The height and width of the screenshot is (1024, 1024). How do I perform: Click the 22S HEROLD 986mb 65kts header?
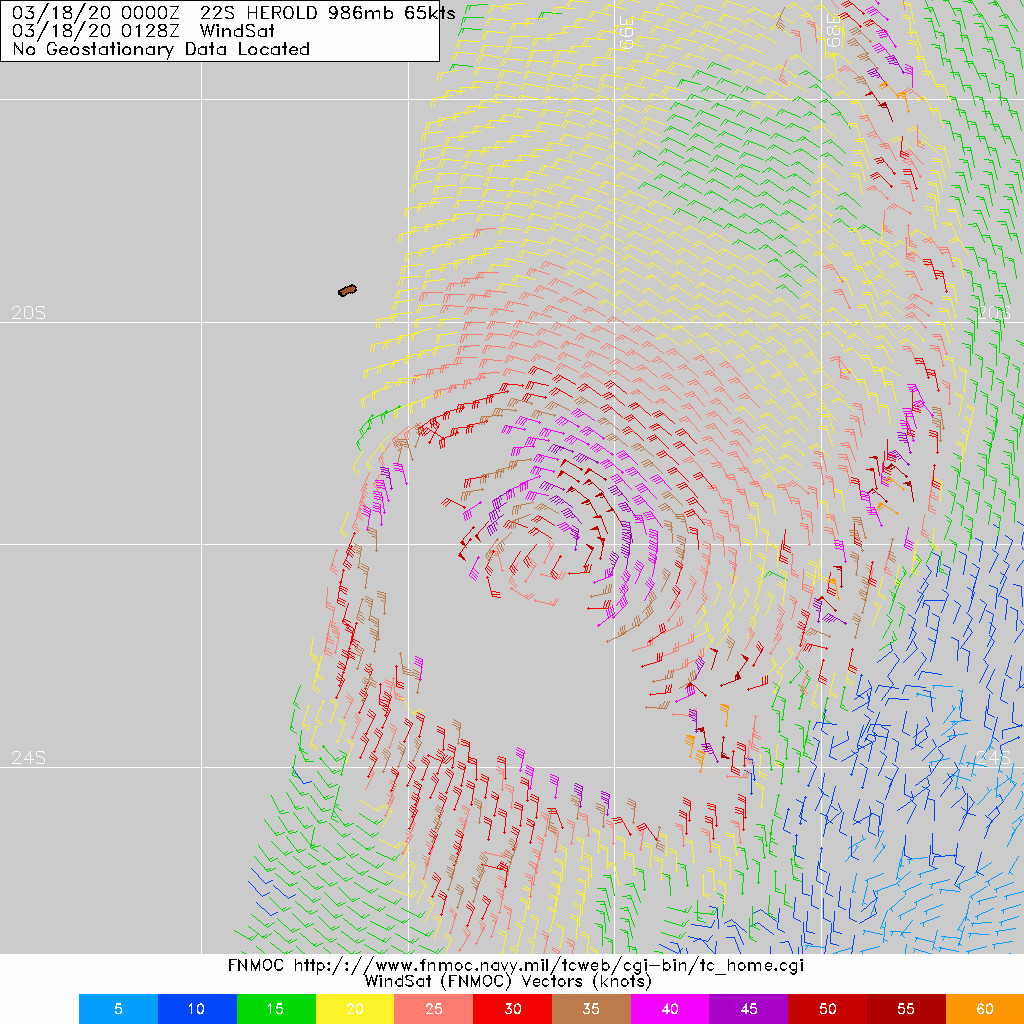(328, 13)
